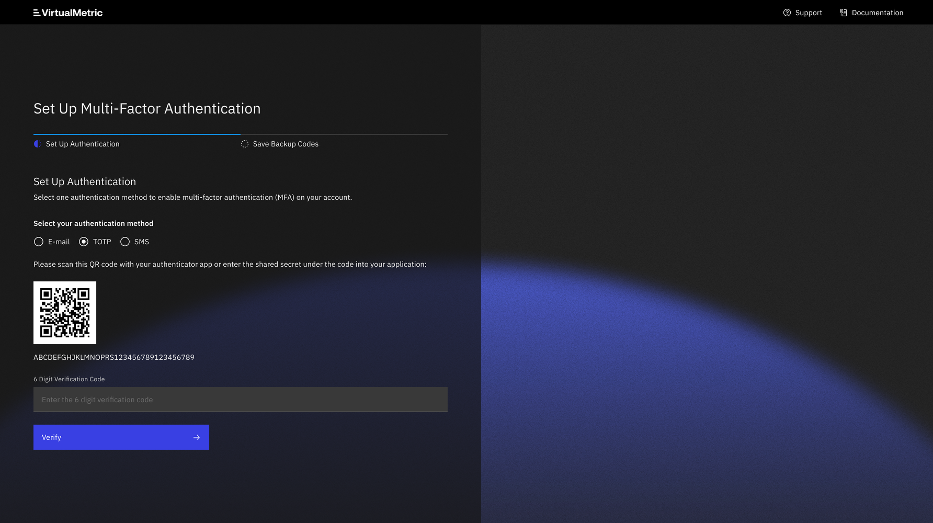Click the Set Up Authentication step indicator icon
Image resolution: width=933 pixels, height=523 pixels.
pyautogui.click(x=37, y=144)
